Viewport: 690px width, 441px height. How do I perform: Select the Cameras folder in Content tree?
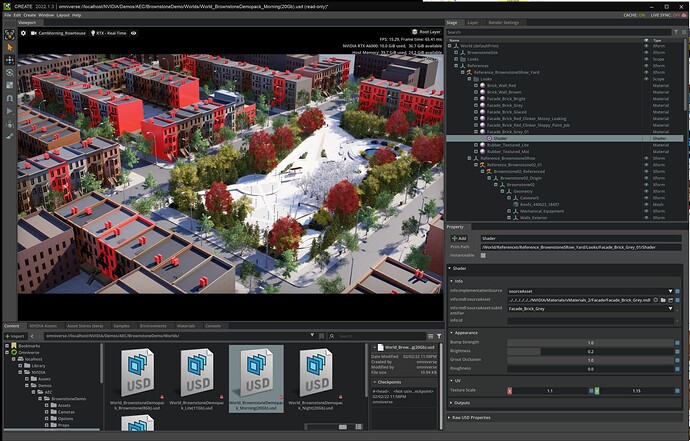[x=66, y=412]
